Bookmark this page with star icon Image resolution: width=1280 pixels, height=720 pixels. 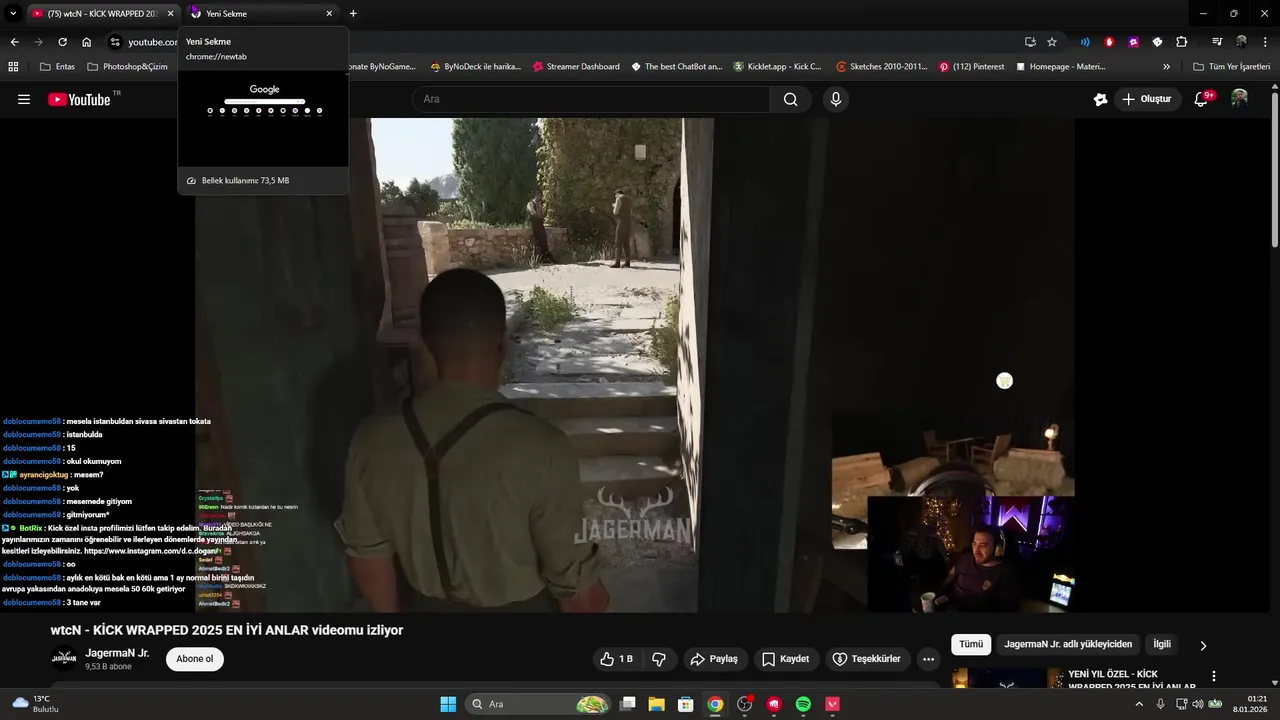1052,42
